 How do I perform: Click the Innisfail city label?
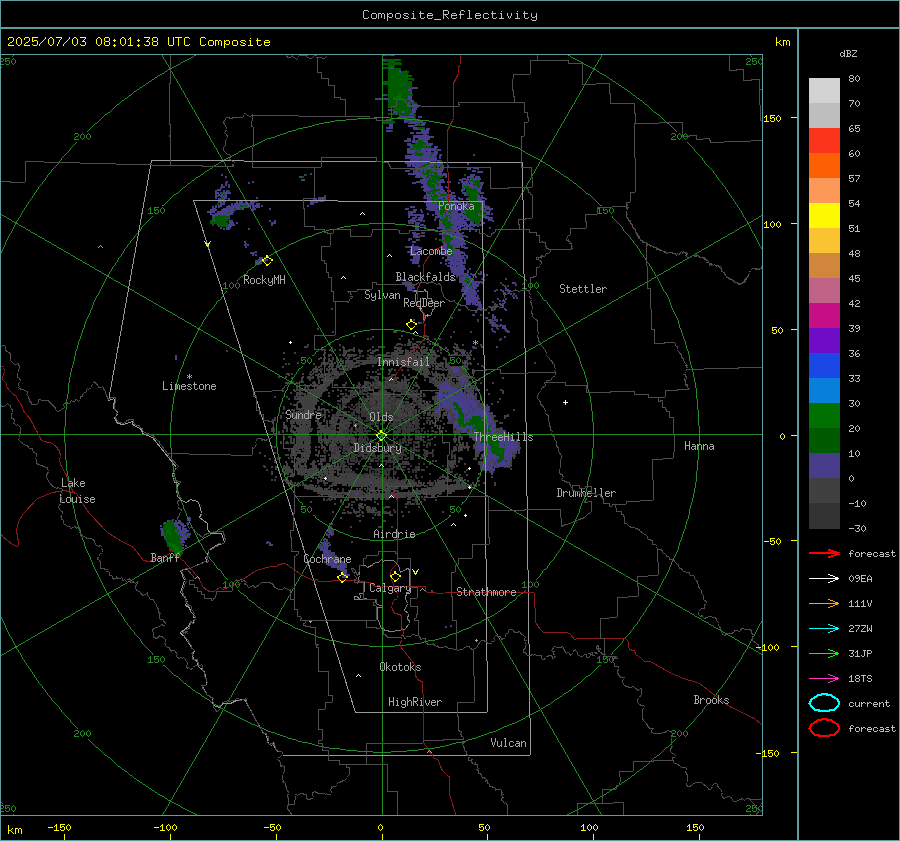(x=403, y=362)
